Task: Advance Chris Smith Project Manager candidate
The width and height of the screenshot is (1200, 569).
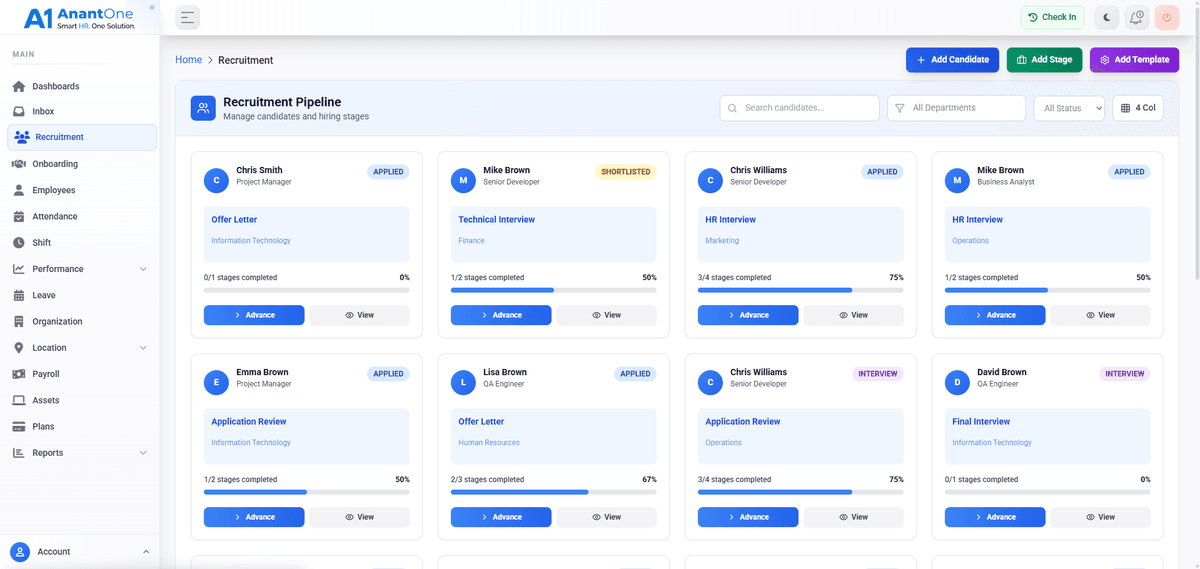Action: (x=254, y=315)
